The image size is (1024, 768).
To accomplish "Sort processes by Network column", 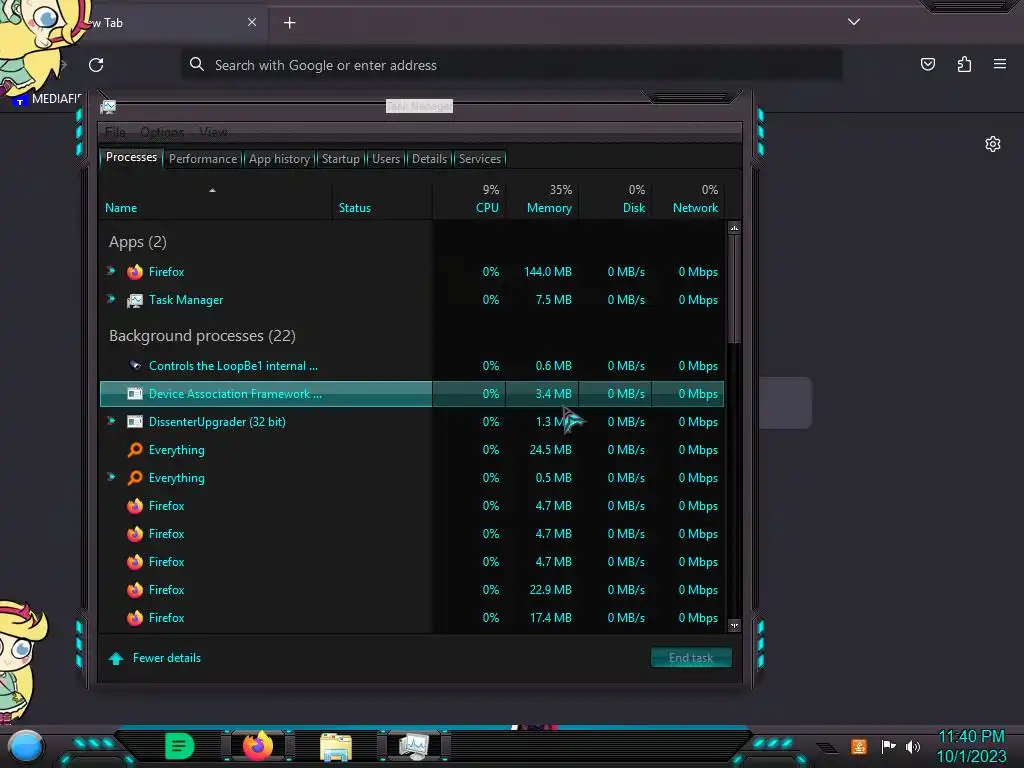I will 688,200.
